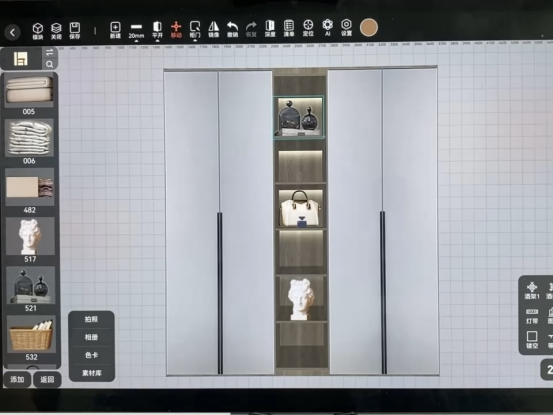Select the 酒架1 wine rack icon
This screenshot has width=553, height=415.
click(x=531, y=291)
